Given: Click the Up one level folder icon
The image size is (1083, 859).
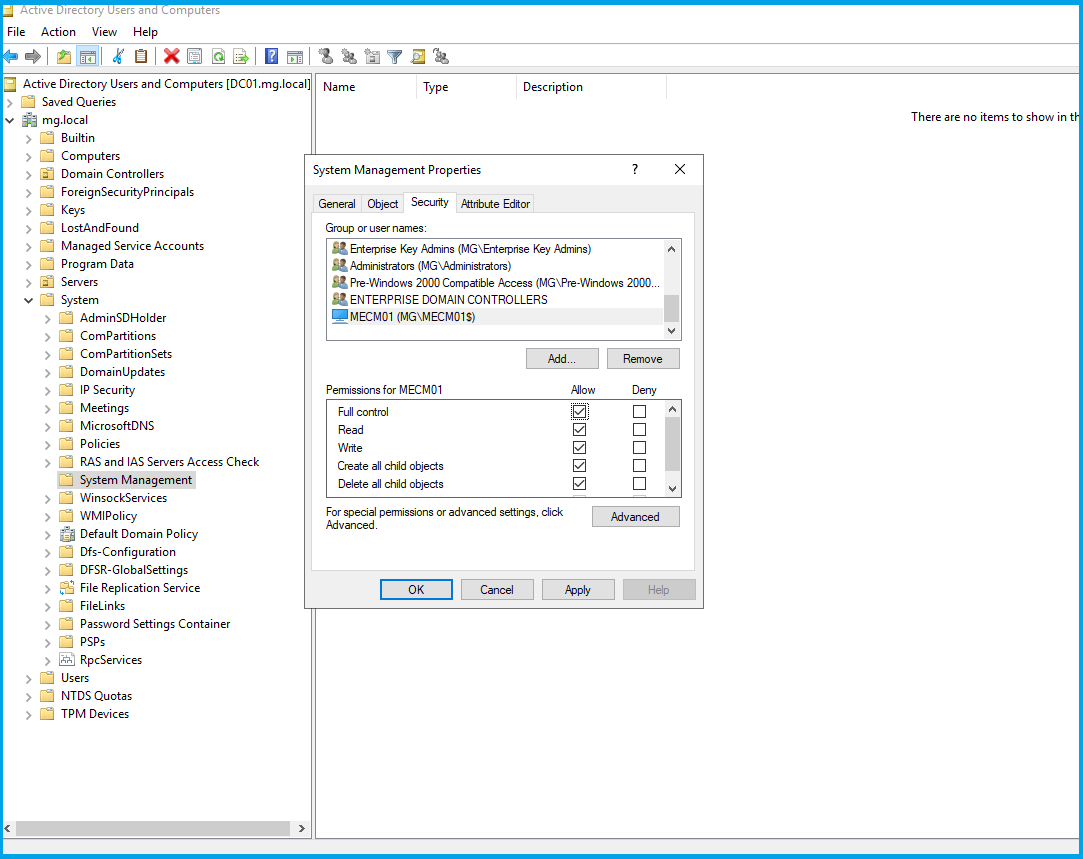Looking at the screenshot, I should (x=64, y=57).
